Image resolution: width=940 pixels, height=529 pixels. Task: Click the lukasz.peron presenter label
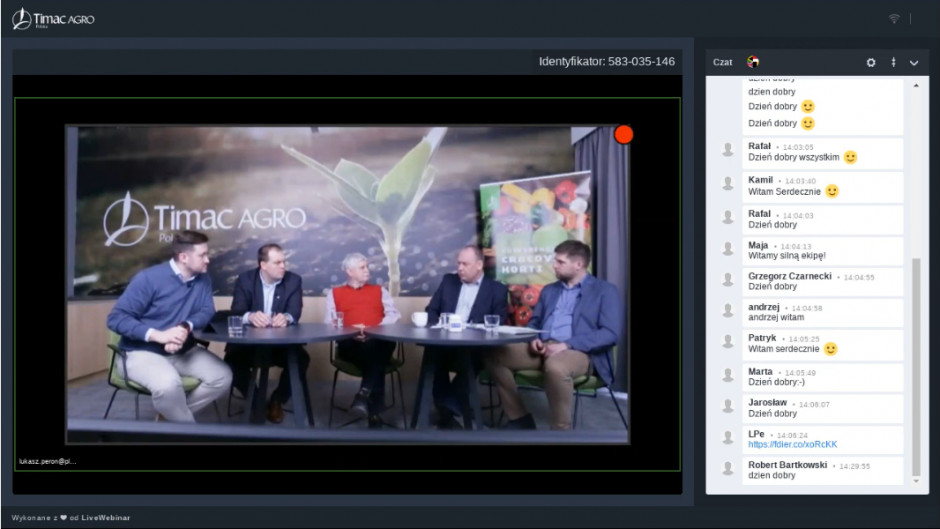click(47, 461)
